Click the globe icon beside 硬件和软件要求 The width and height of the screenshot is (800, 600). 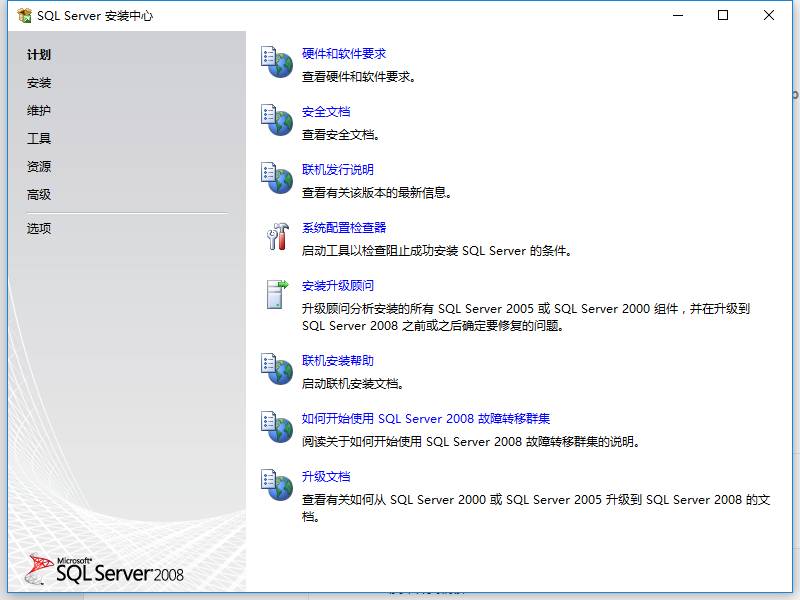coord(277,62)
